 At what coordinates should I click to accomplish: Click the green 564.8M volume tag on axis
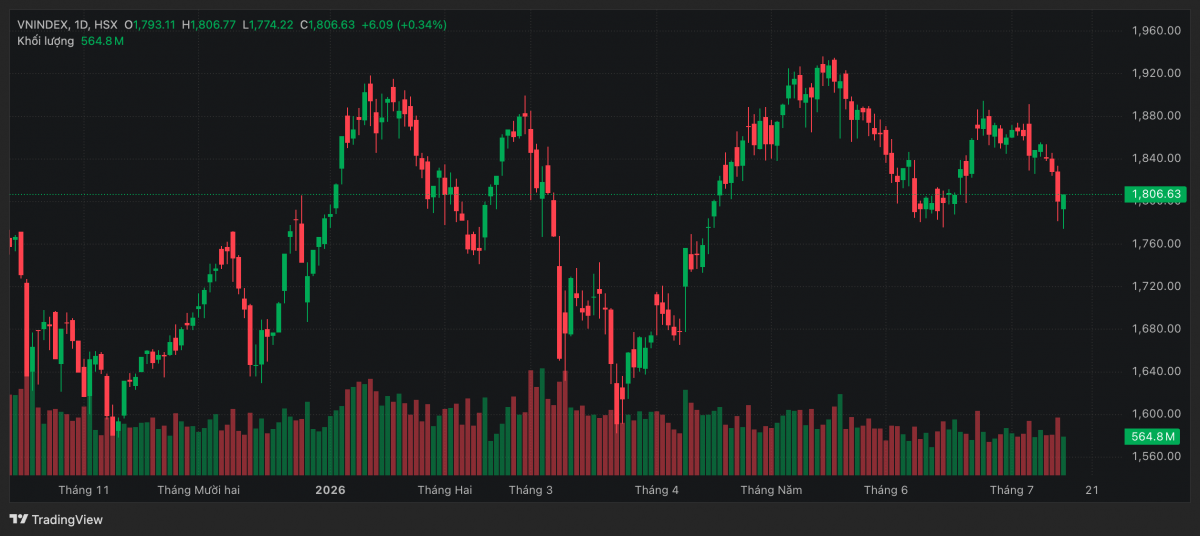click(1152, 437)
